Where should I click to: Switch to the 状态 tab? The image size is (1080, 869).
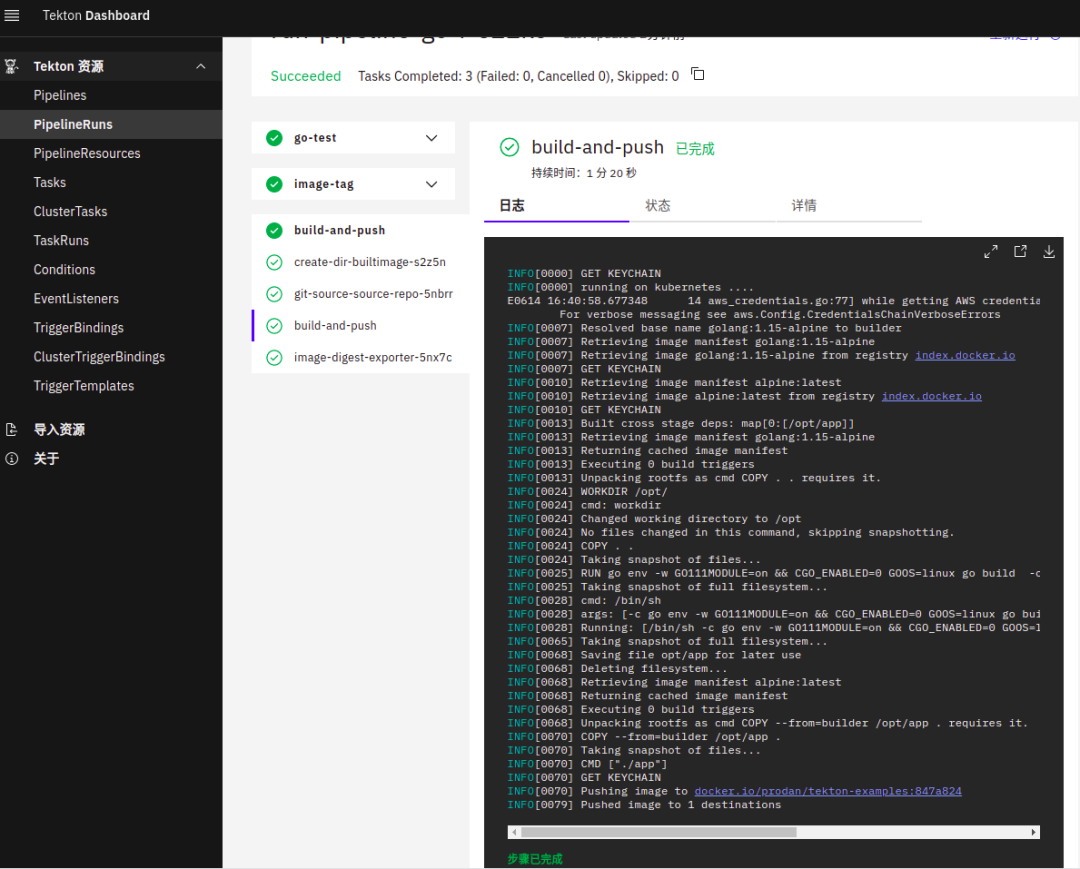[658, 205]
